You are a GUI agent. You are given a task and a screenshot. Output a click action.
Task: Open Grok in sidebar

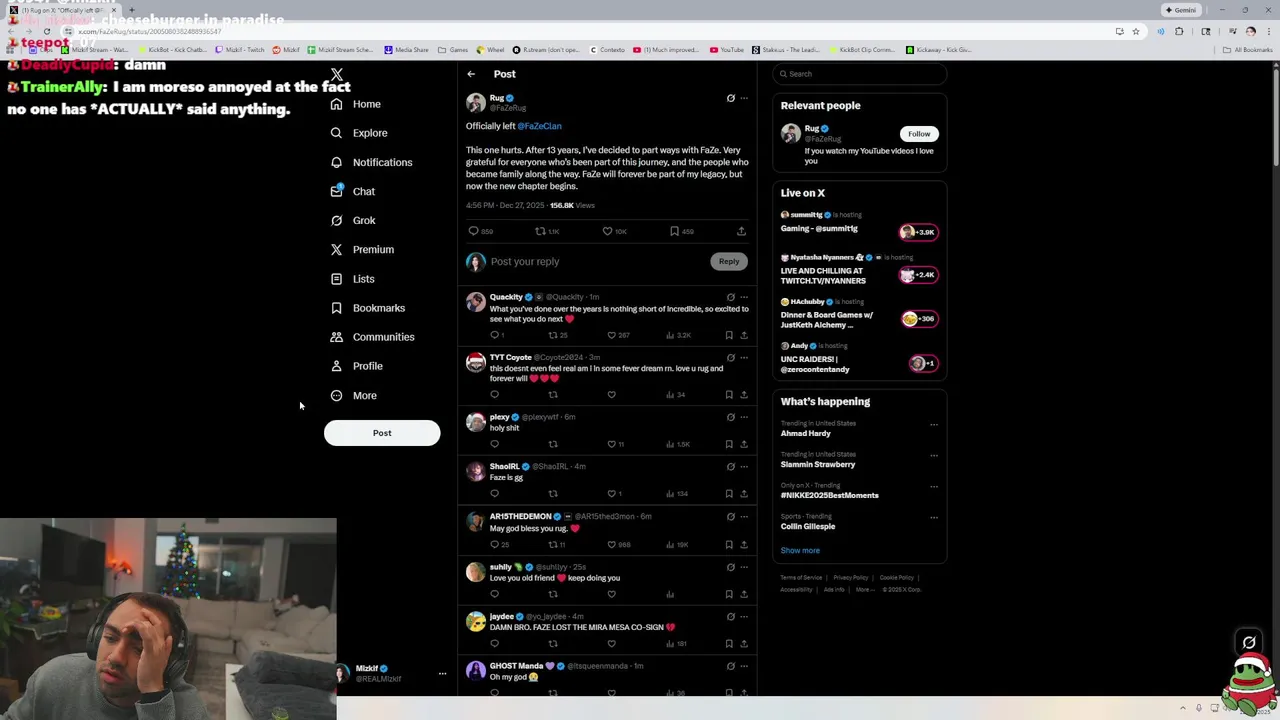(352, 220)
